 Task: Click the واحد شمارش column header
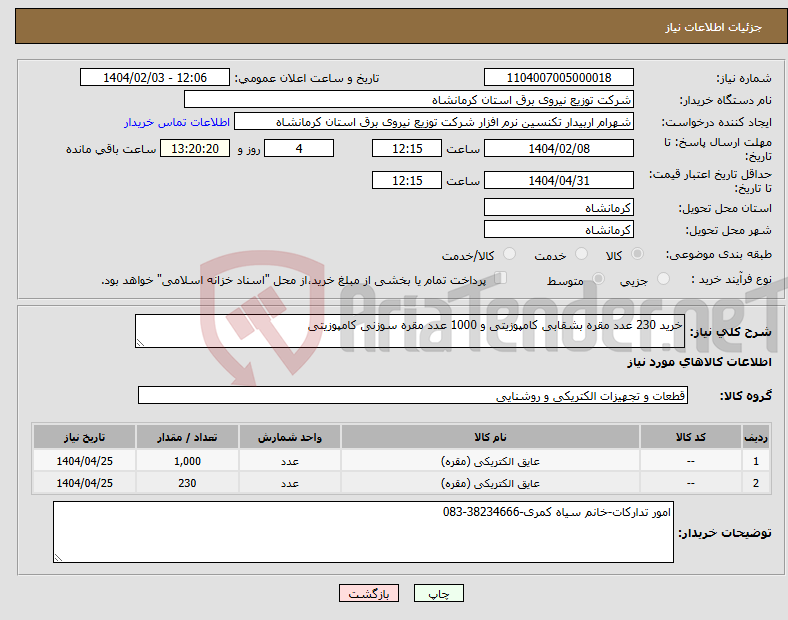tap(289, 437)
